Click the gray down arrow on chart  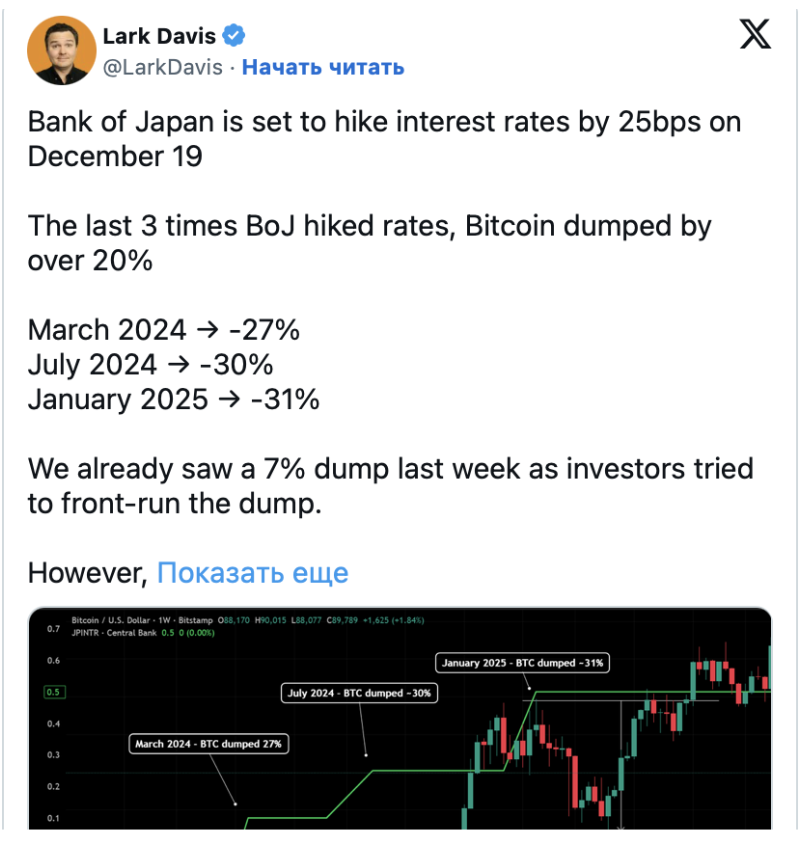[x=622, y=824]
